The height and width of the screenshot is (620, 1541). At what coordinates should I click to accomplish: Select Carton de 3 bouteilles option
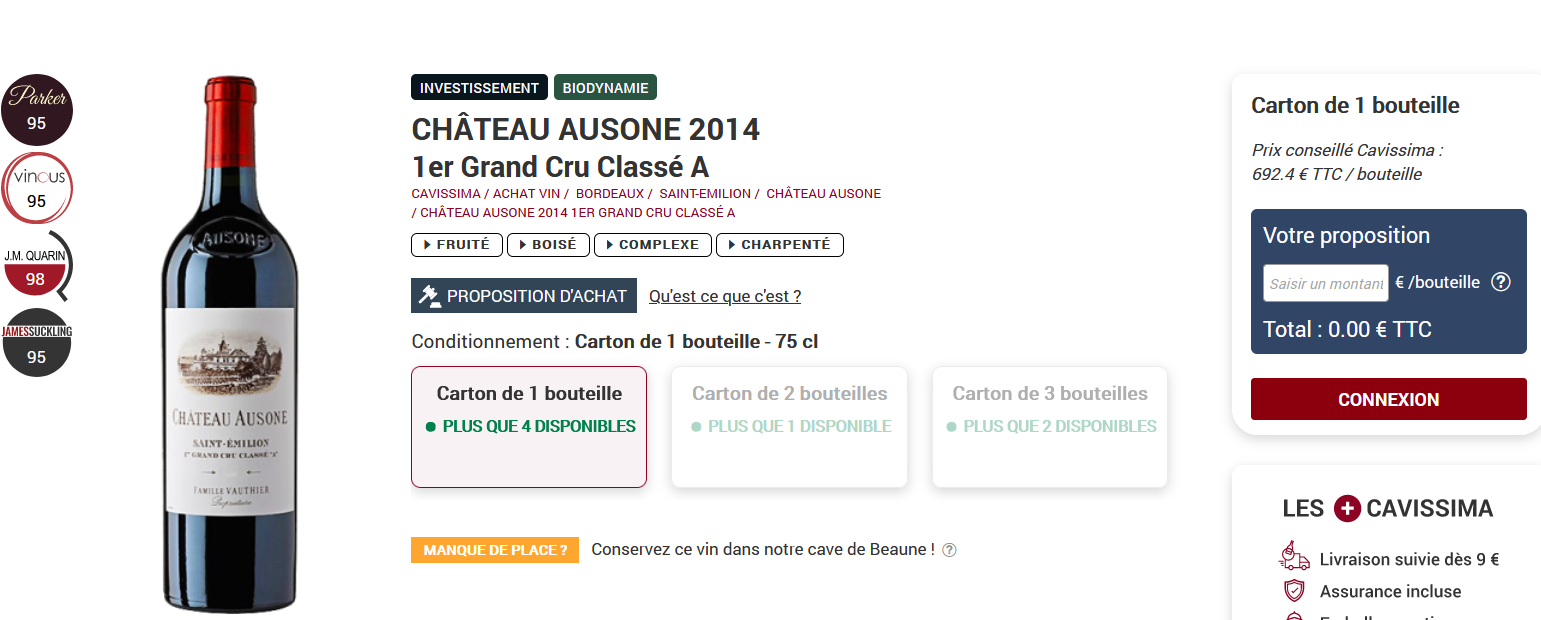pyautogui.click(x=1050, y=427)
